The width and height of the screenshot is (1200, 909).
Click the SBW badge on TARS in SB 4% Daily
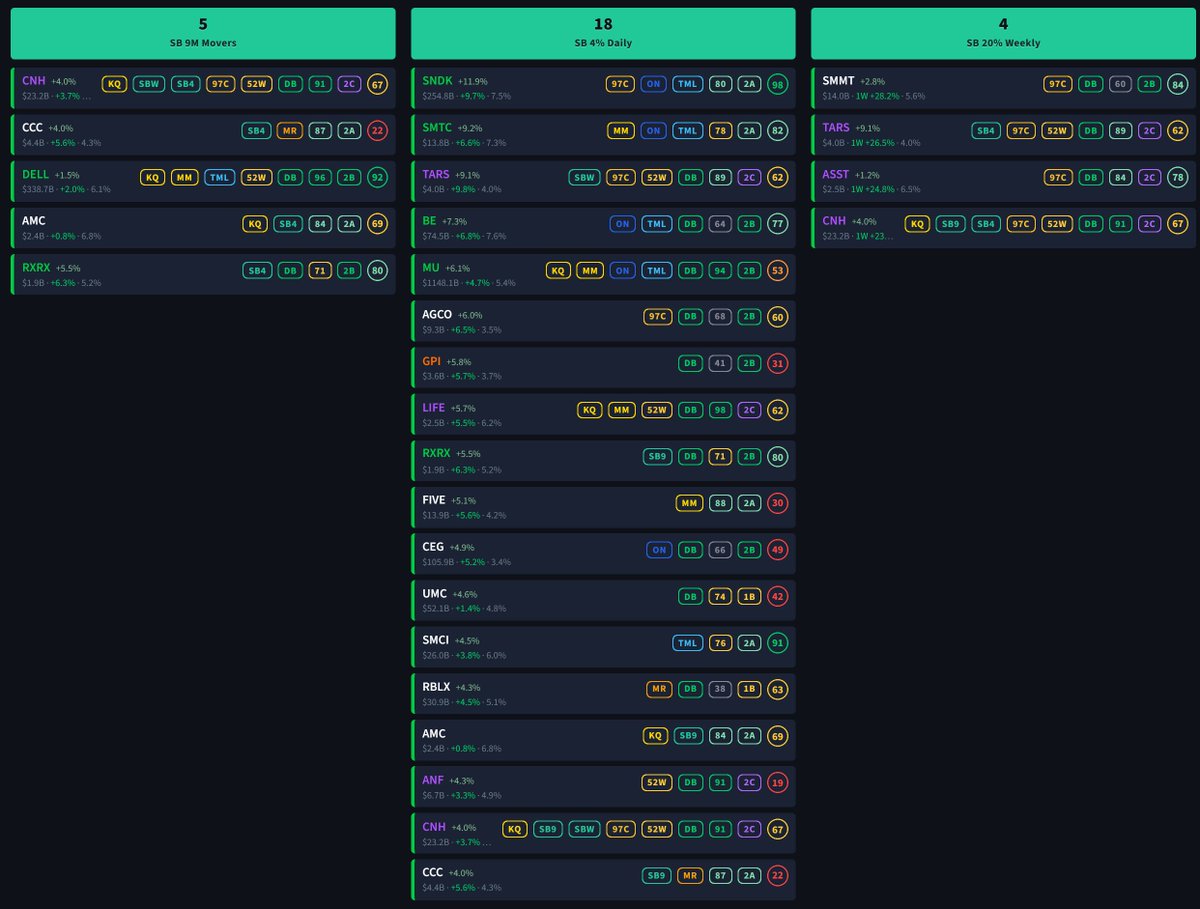(x=584, y=177)
